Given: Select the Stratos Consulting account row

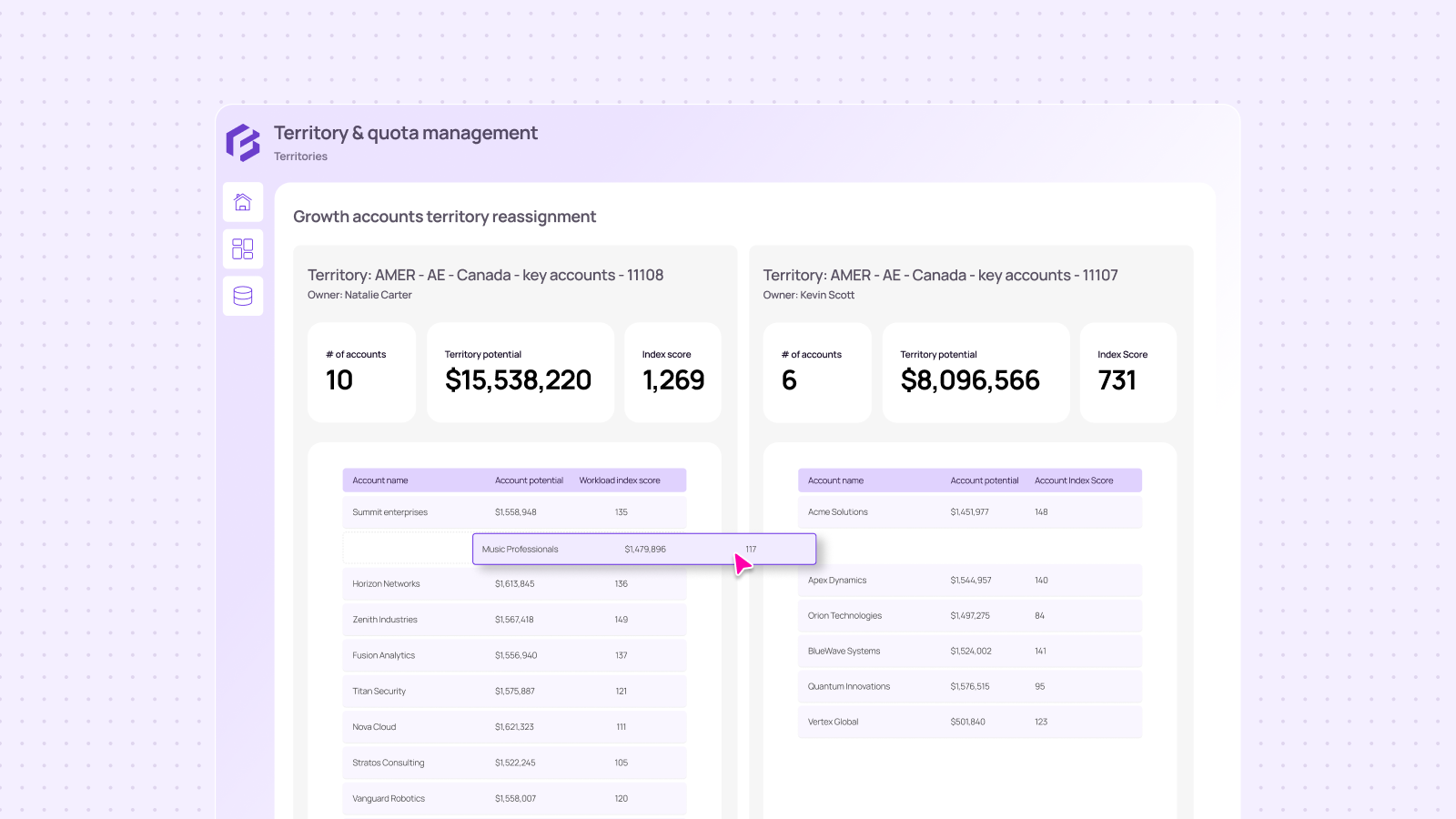Looking at the screenshot, I should click(x=514, y=763).
